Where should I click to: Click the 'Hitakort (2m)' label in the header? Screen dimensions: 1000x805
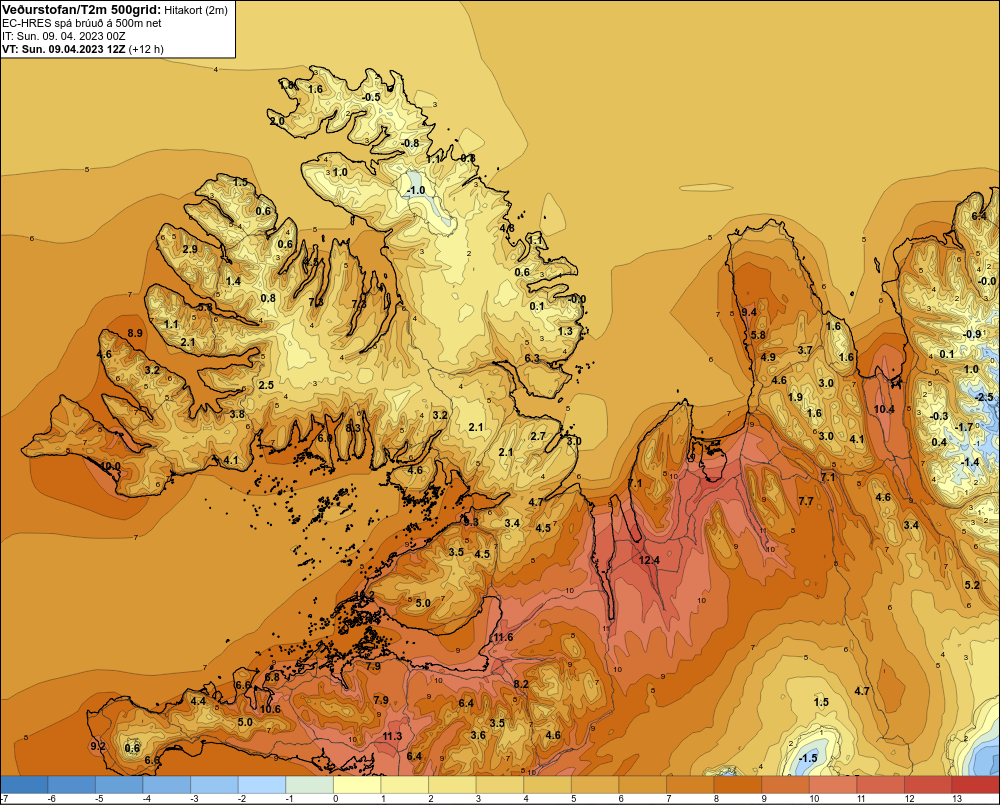tap(195, 10)
